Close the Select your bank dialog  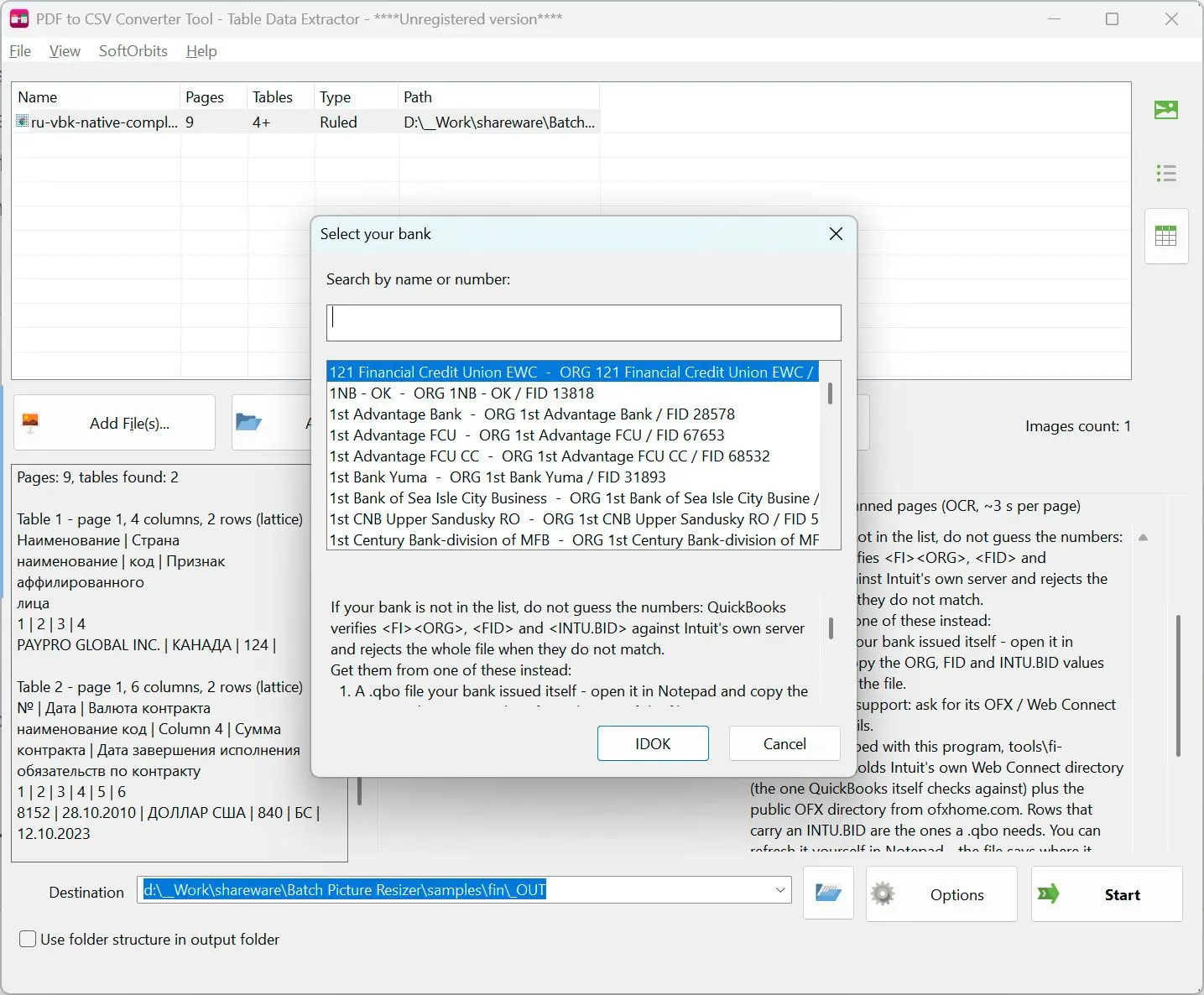tap(836, 234)
